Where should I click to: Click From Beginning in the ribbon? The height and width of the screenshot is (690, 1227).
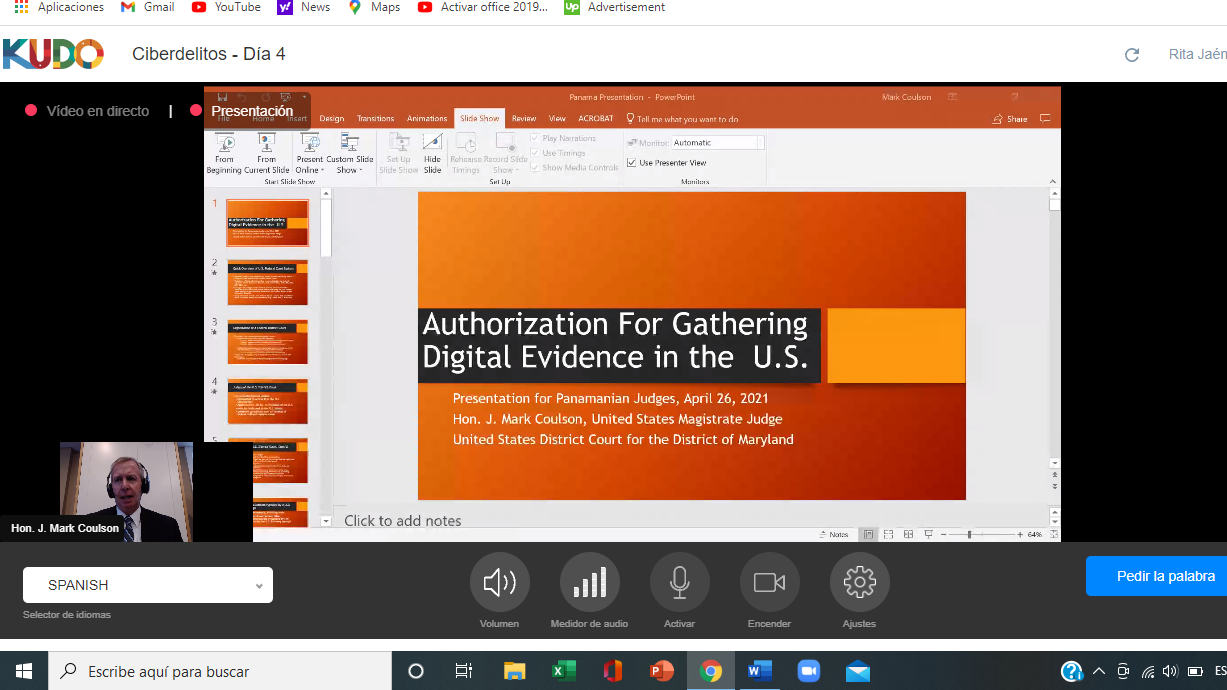click(x=224, y=153)
